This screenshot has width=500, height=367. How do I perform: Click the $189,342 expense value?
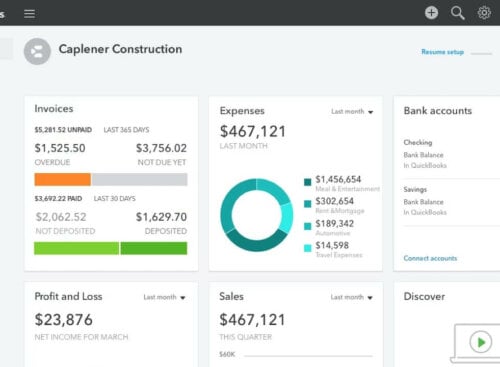pos(334,224)
